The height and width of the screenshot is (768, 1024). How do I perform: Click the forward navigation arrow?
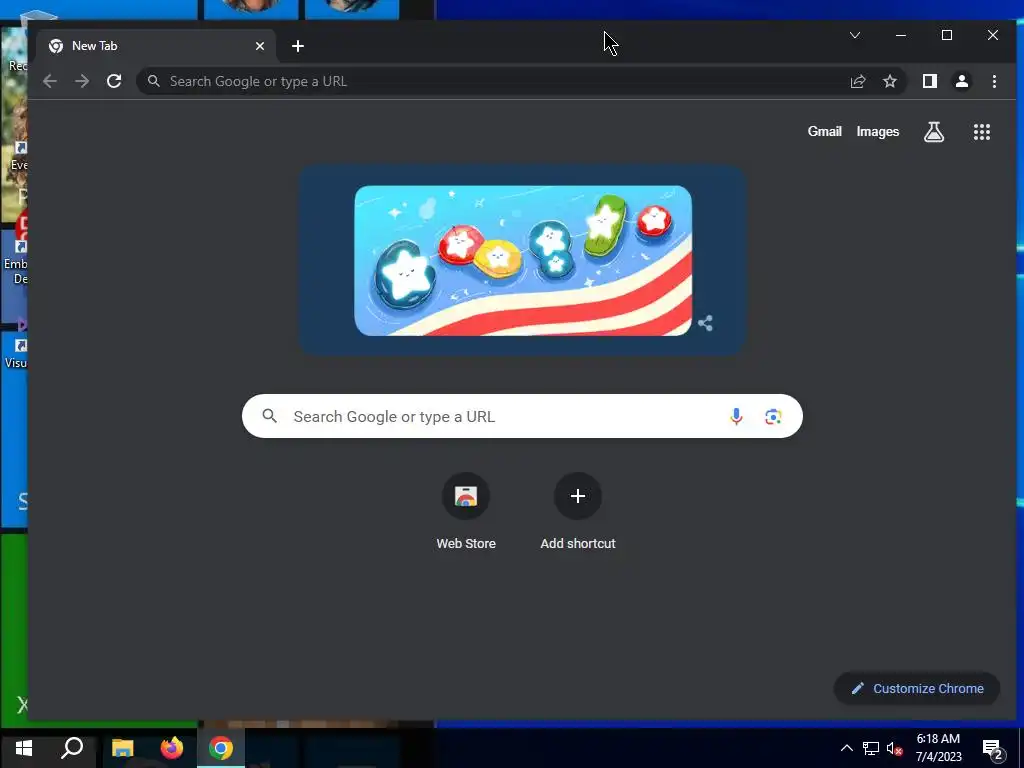point(82,82)
